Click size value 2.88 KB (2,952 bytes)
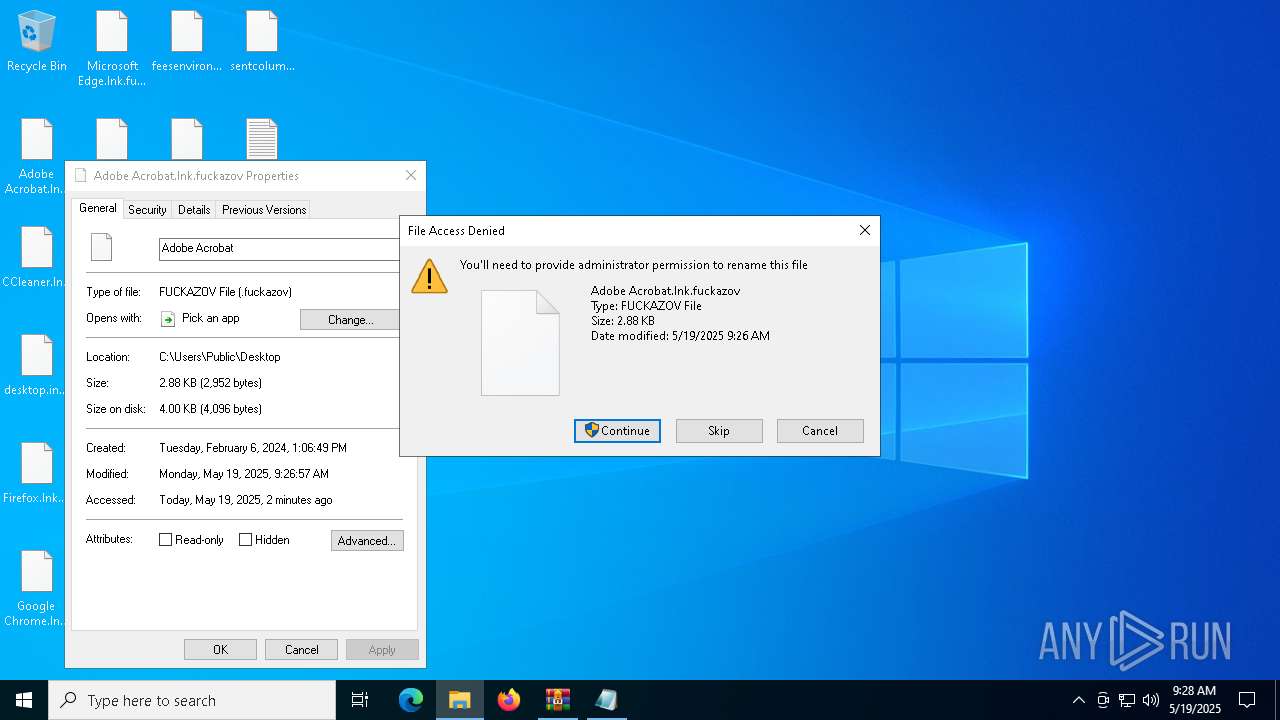The width and height of the screenshot is (1280, 720). [x=210, y=383]
